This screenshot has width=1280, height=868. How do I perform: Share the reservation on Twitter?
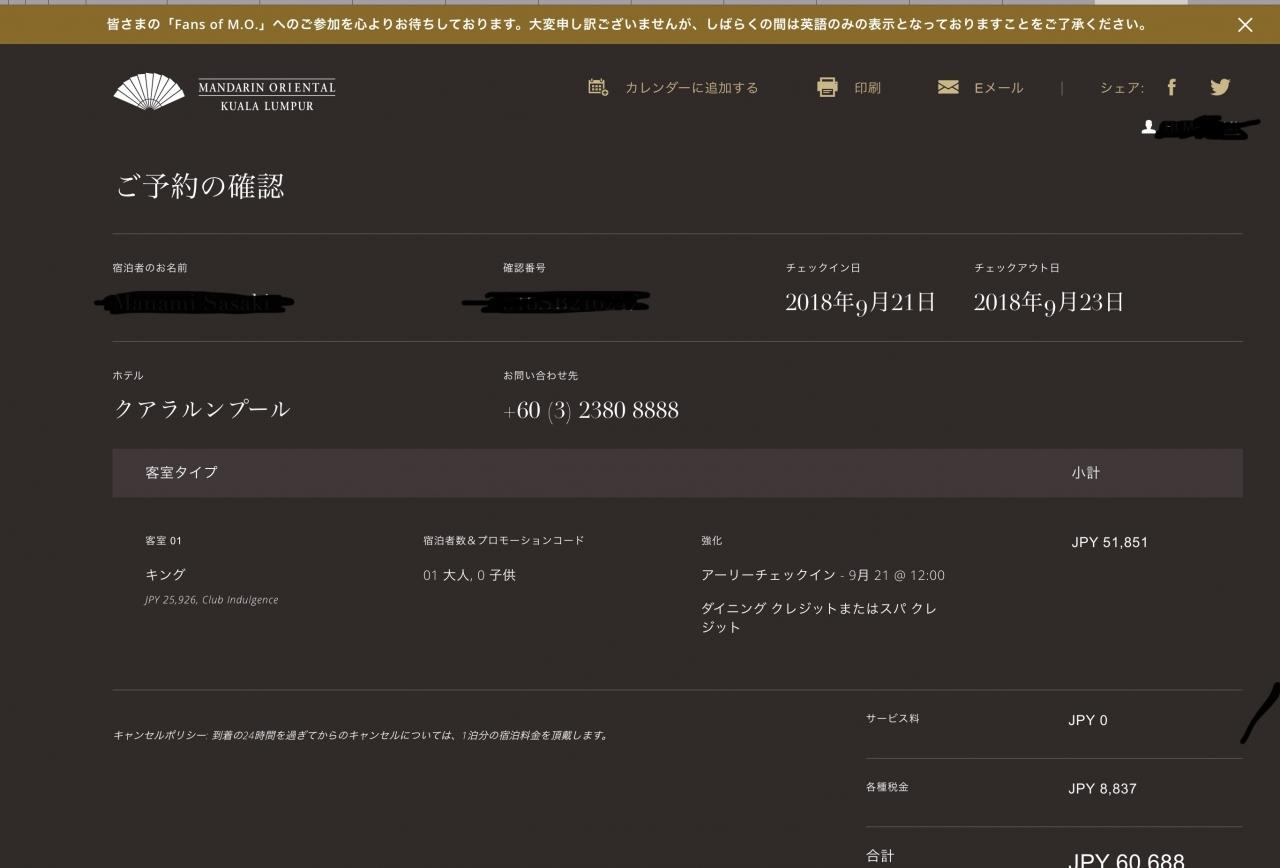[1220, 87]
